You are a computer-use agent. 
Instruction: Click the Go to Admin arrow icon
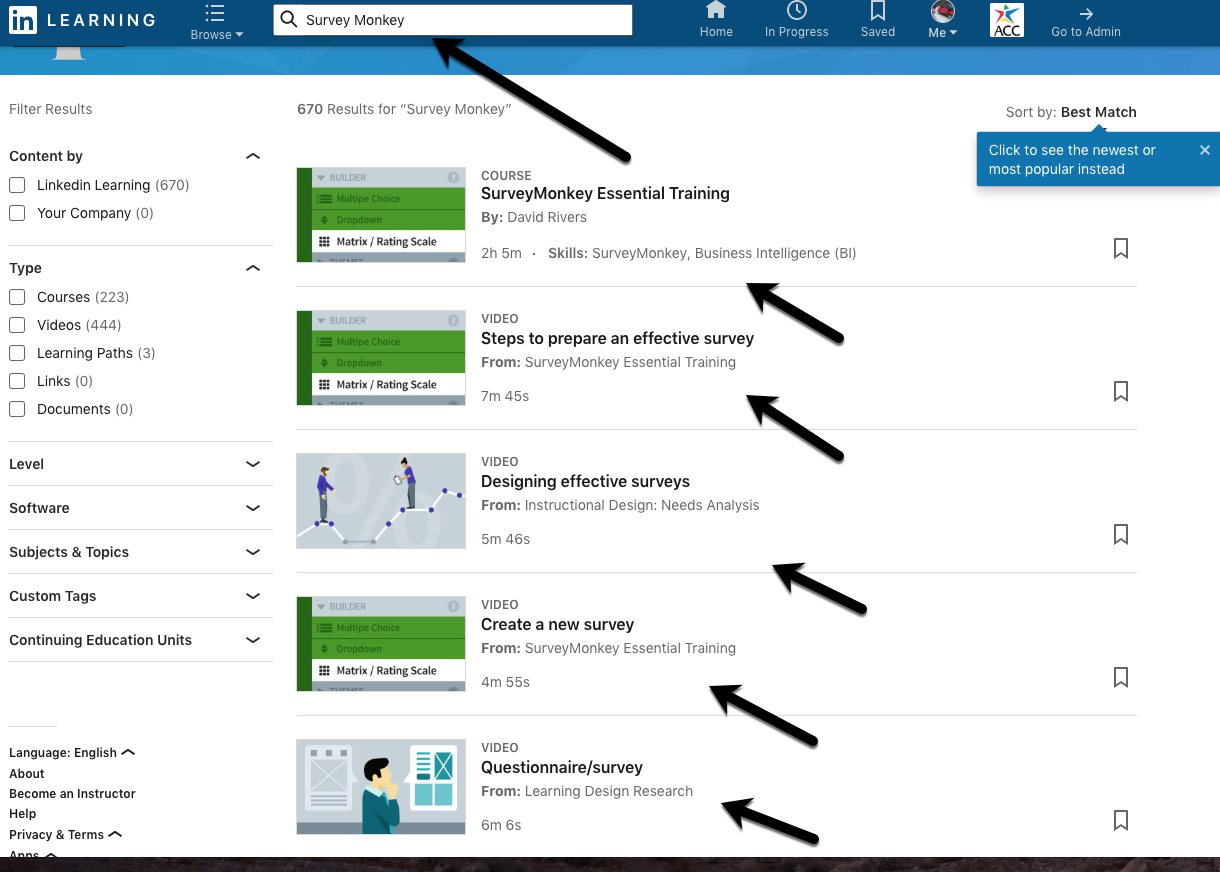click(x=1086, y=14)
